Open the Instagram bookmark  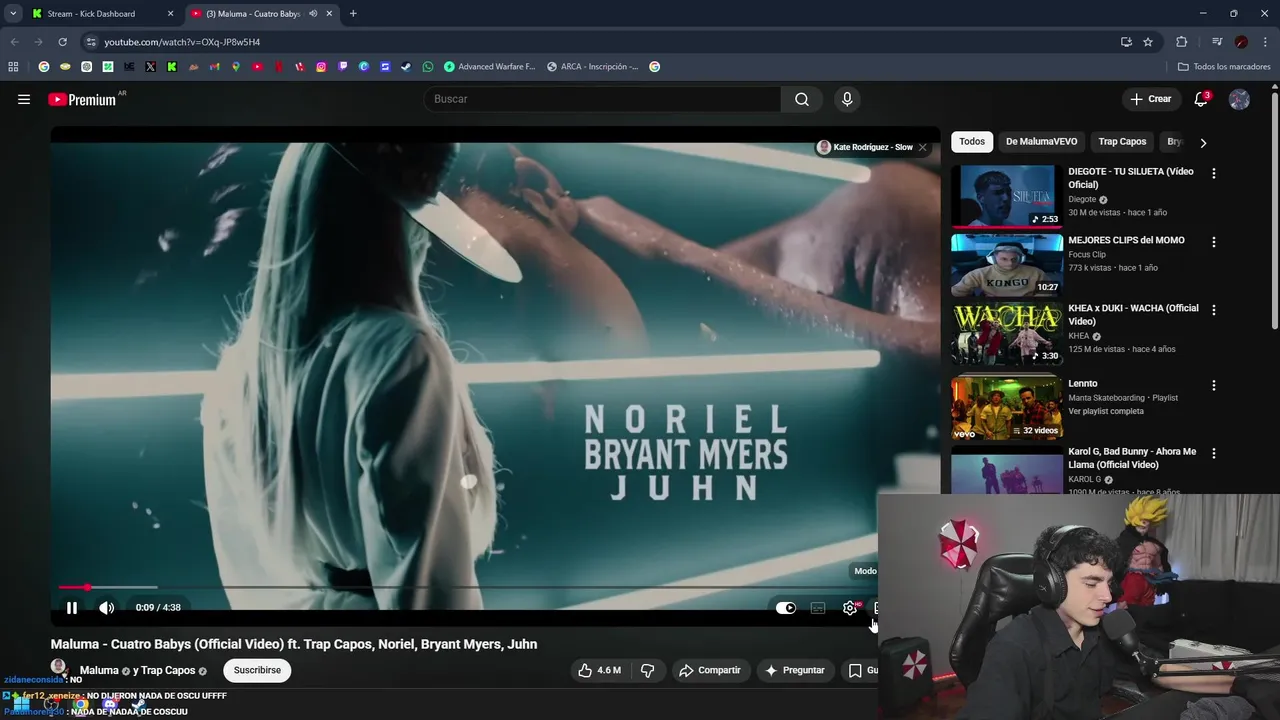321,67
